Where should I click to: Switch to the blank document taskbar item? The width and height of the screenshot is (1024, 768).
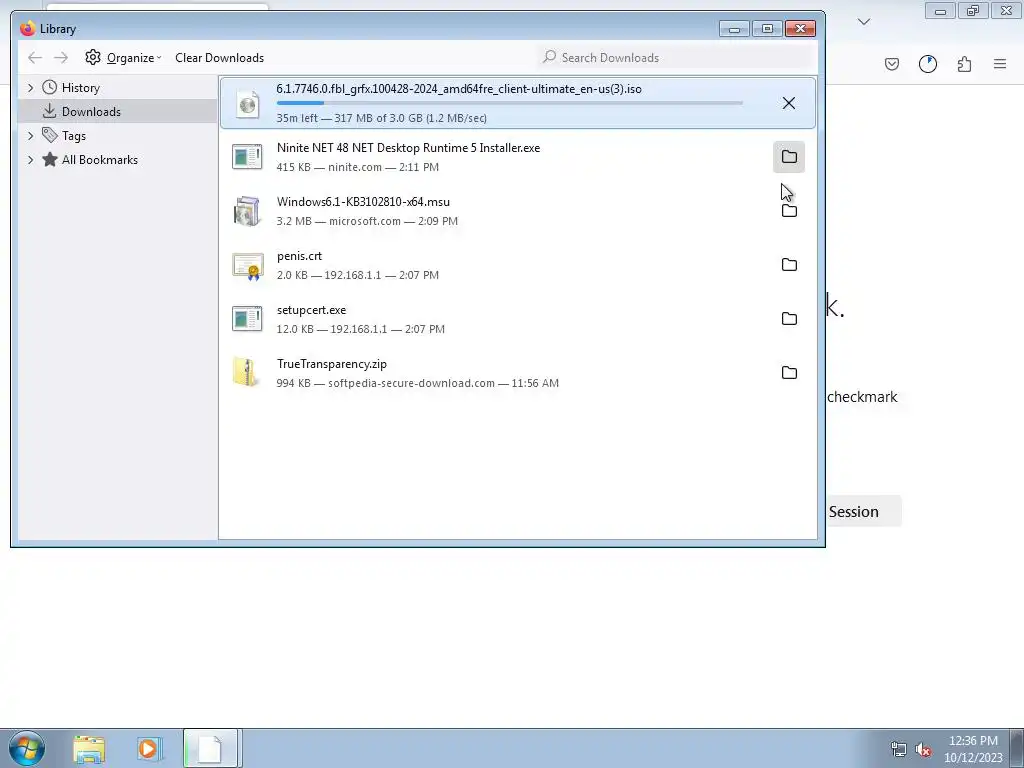pos(212,748)
